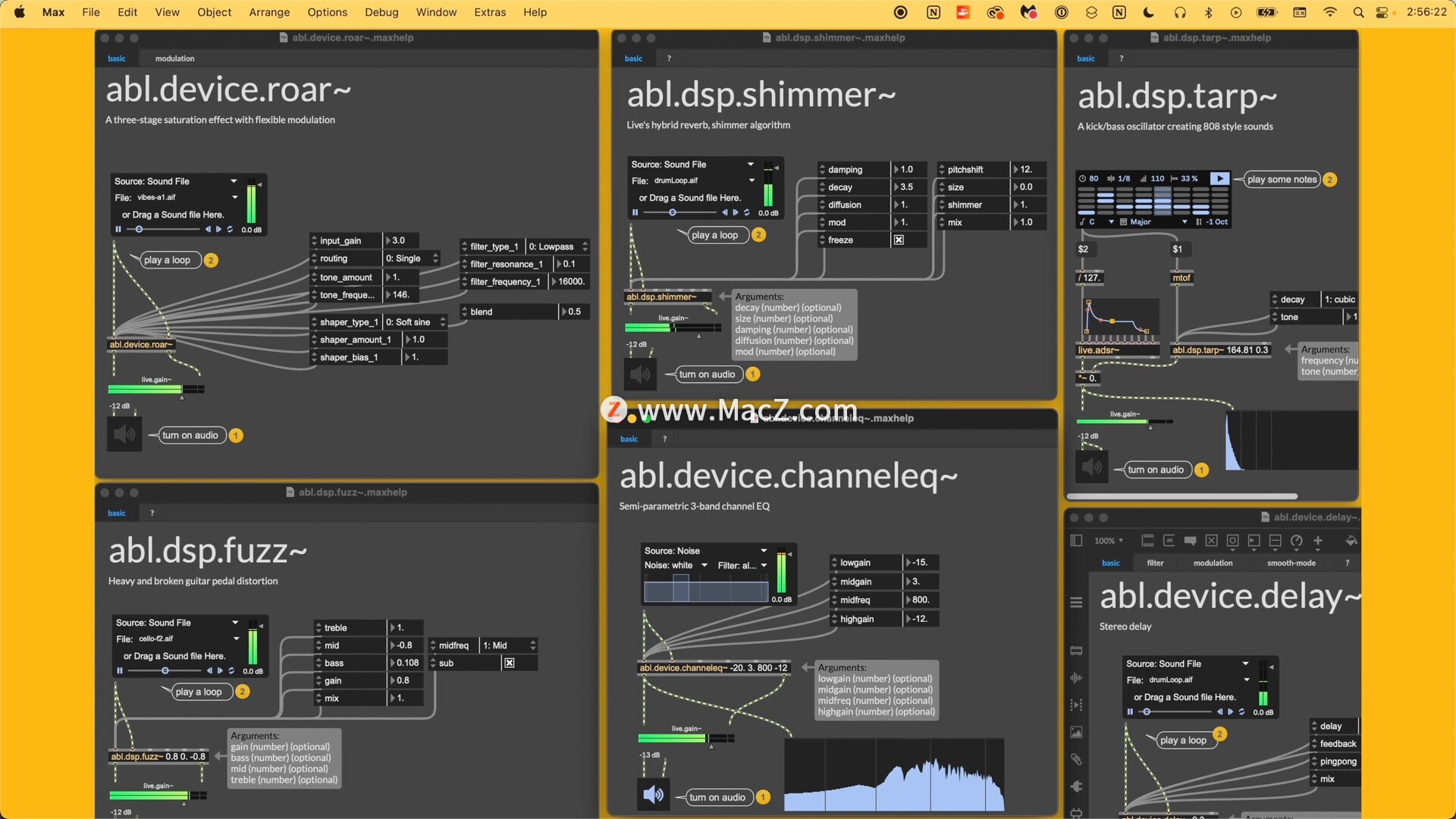The width and height of the screenshot is (1456, 819).
Task: Click the sidebar toggle icon in delay window toolbar
Action: [1076, 541]
